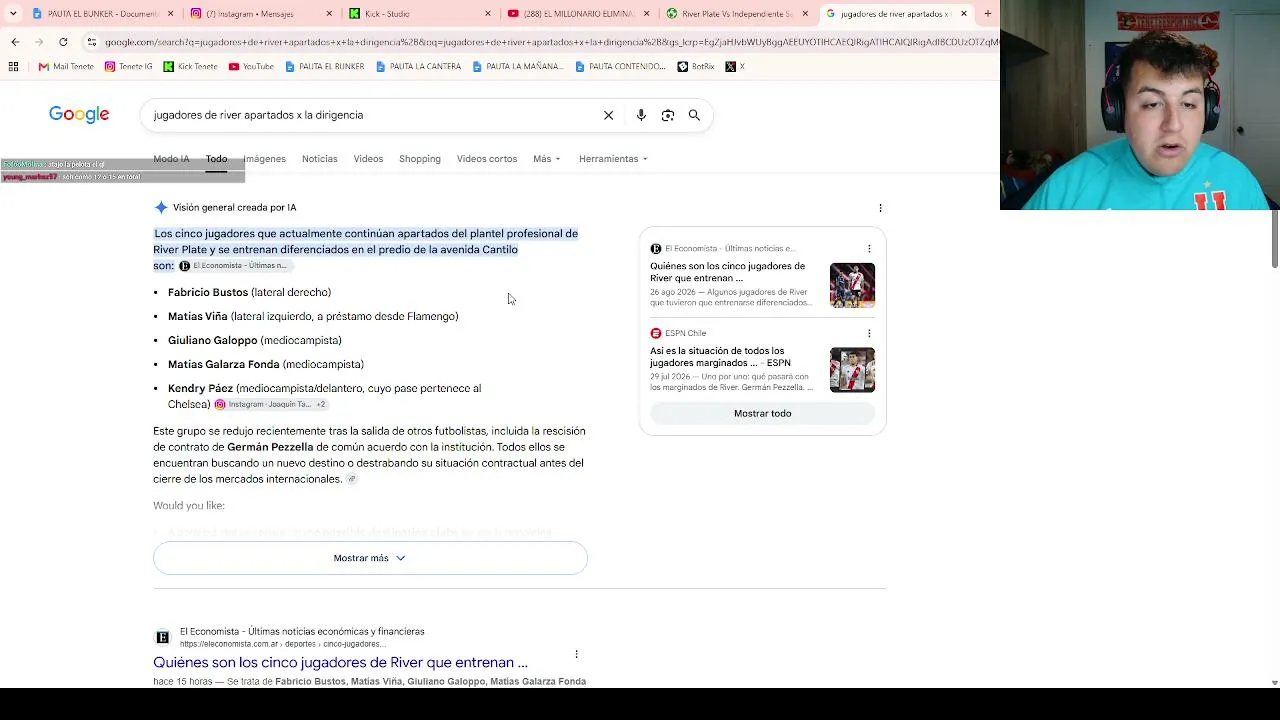Open El Economista card headline in sources panel
Screen dimensions: 1280x720
(x=727, y=272)
